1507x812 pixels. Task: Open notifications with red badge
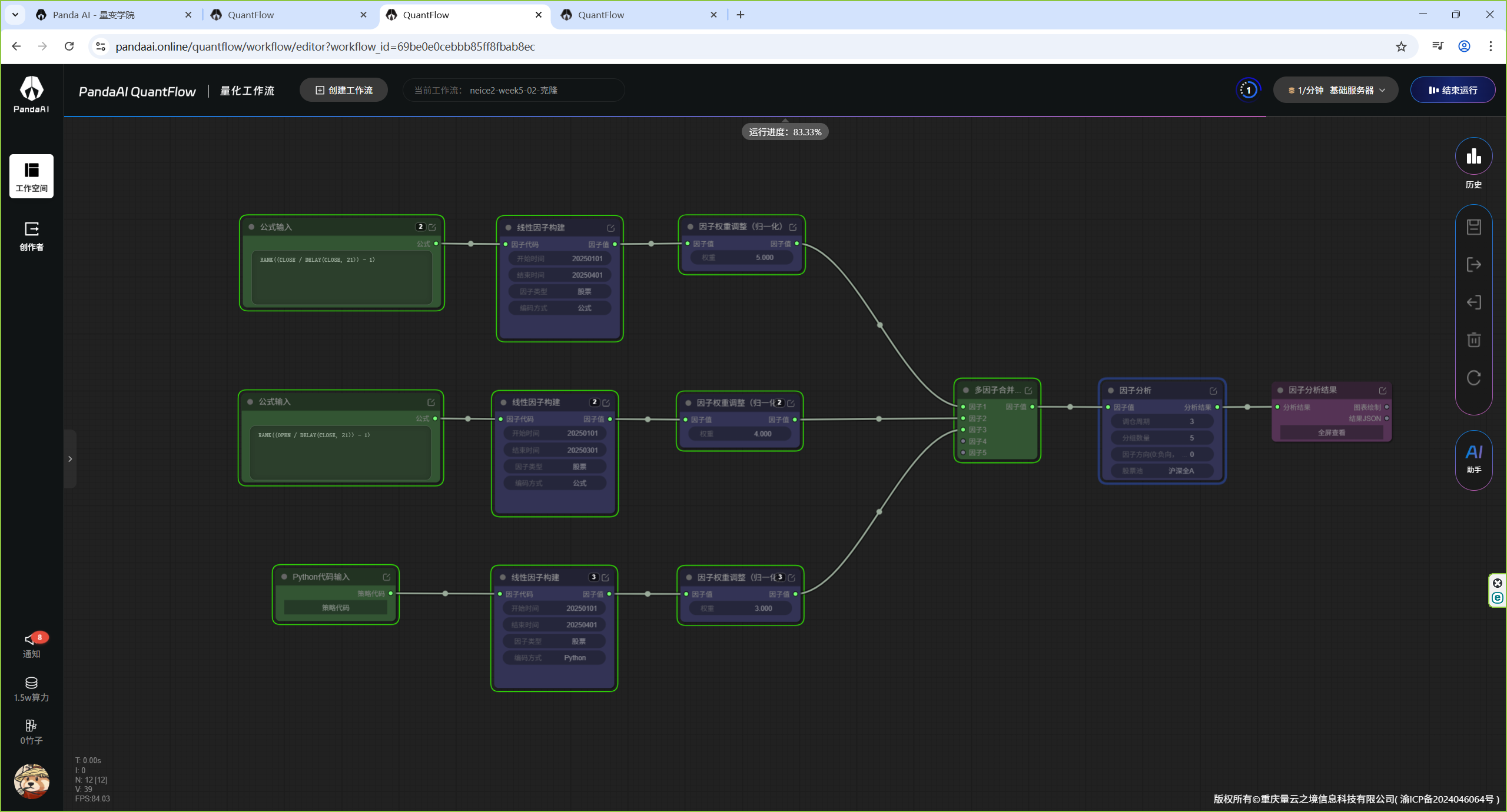[31, 645]
